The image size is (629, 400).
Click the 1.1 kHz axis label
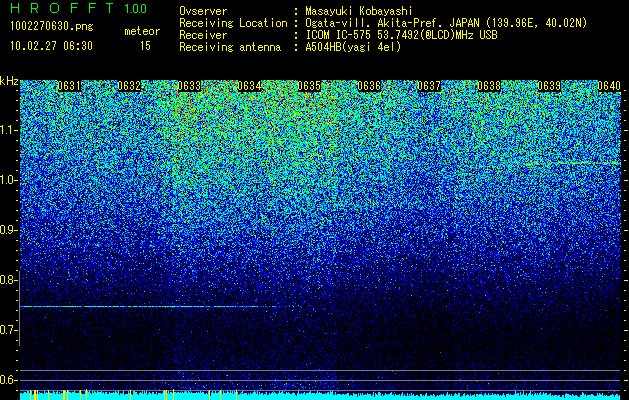(x=7, y=130)
